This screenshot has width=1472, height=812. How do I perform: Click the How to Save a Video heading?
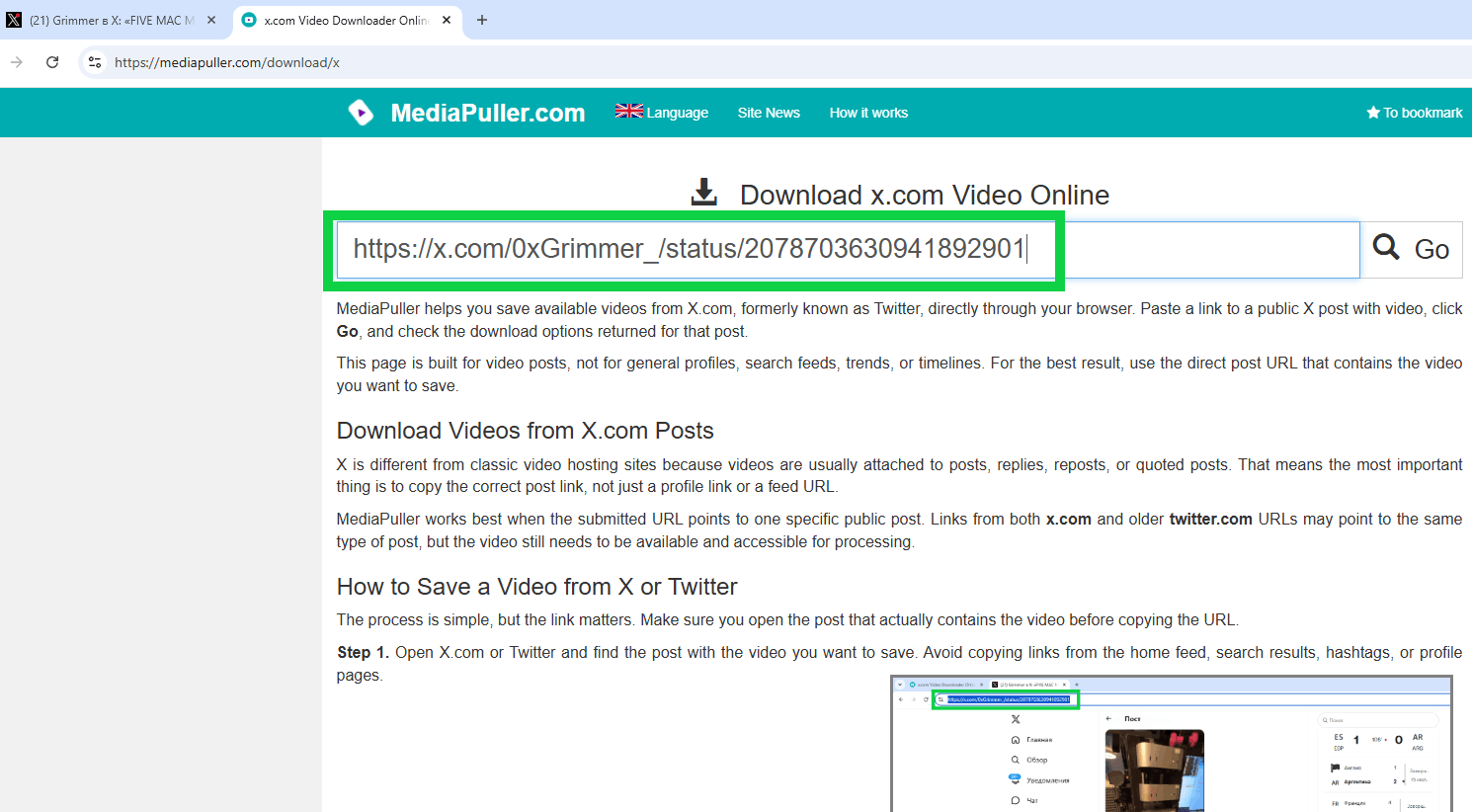tap(536, 587)
